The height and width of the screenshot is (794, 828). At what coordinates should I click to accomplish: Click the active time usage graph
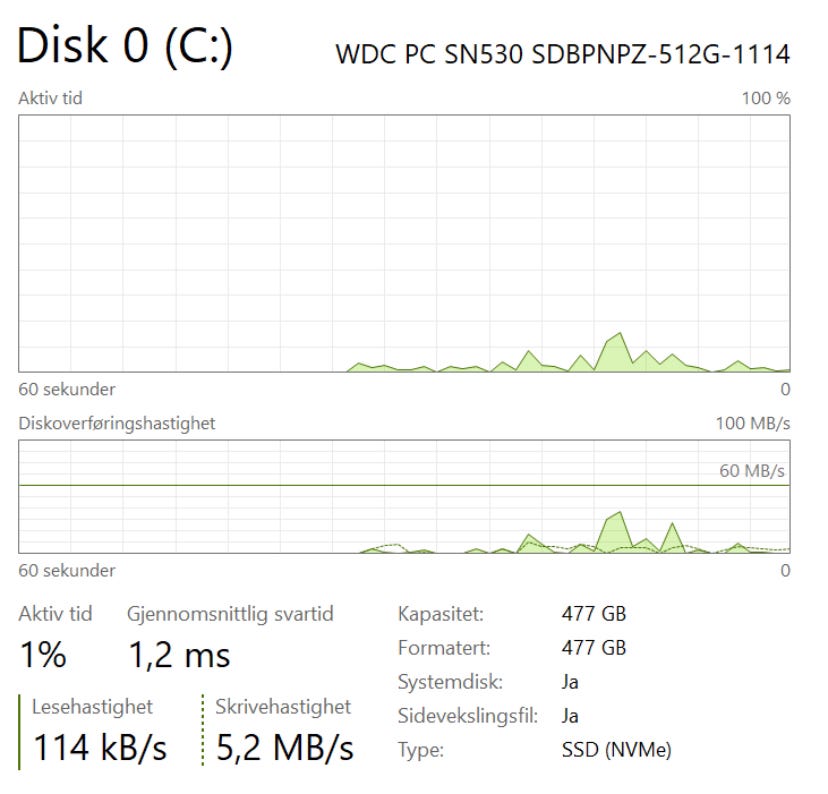click(404, 243)
